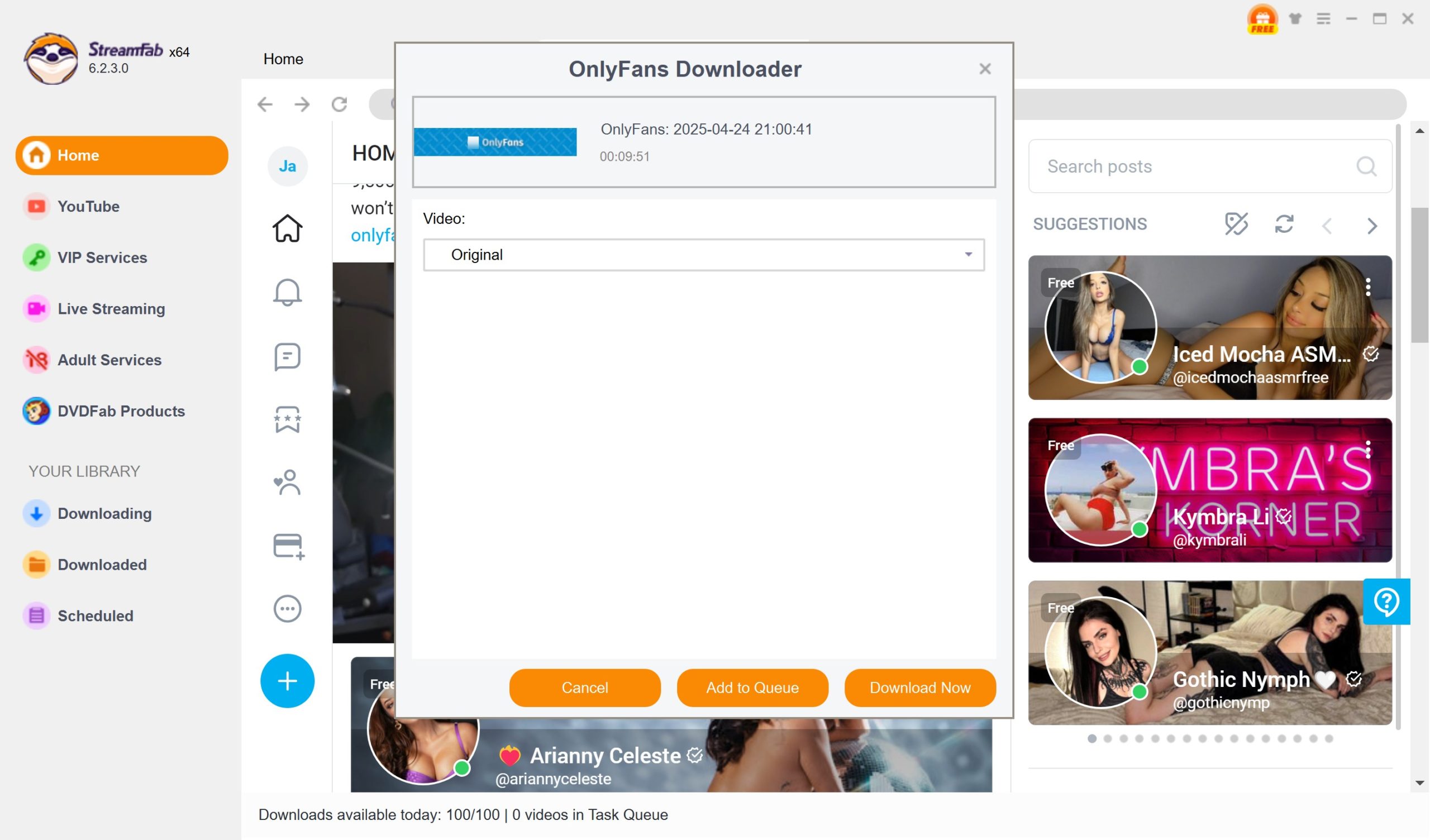The height and width of the screenshot is (840, 1430).
Task: Open the collections bookmark icon
Action: tap(288, 419)
